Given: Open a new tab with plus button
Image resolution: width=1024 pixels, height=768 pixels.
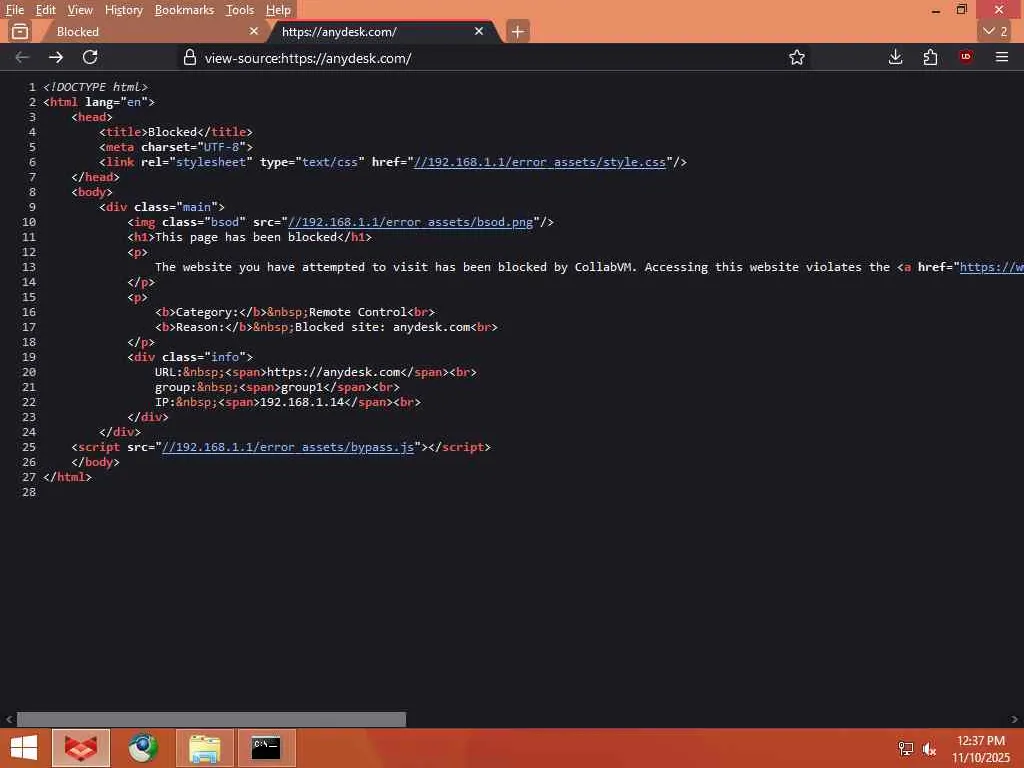Looking at the screenshot, I should 517,31.
